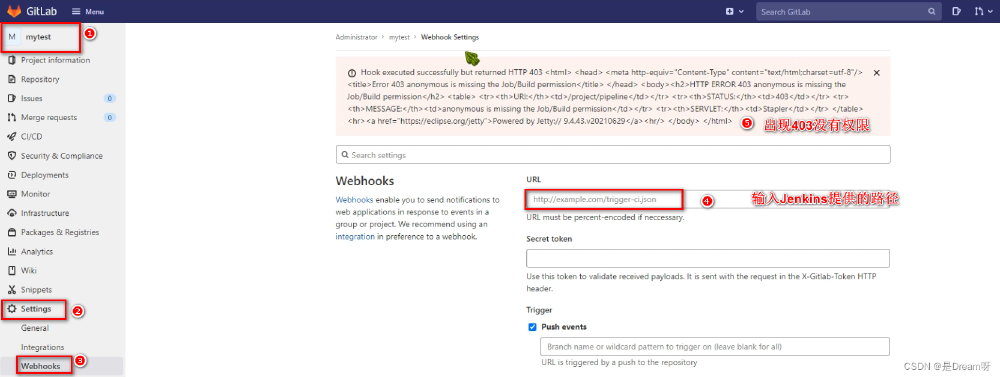Click the mytest breadcrumb link
The image size is (1000, 377).
coord(399,37)
